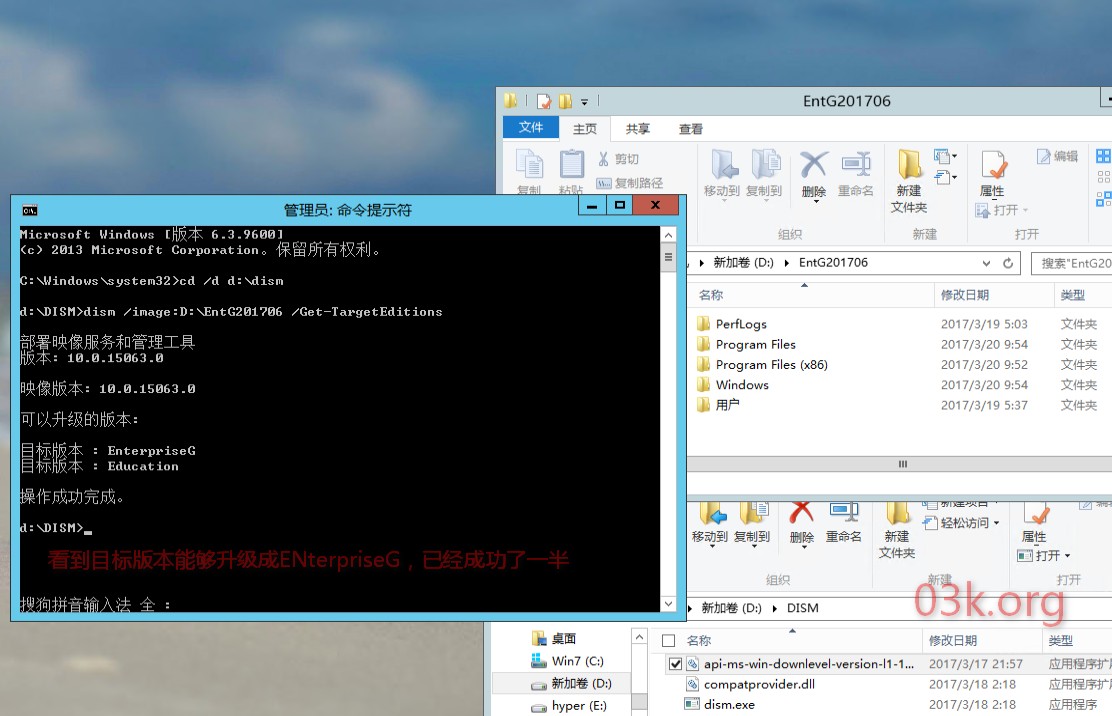Viewport: 1112px width, 716px height.
Task: Click EntG201706 breadcrumb in address bar
Action: 833,263
